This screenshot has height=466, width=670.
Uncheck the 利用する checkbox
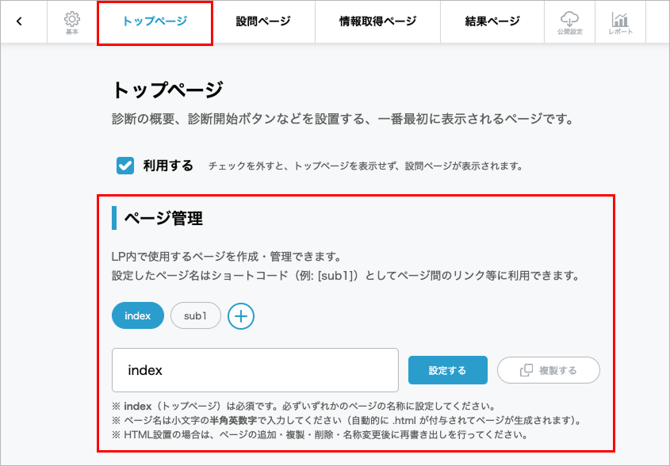[125, 166]
